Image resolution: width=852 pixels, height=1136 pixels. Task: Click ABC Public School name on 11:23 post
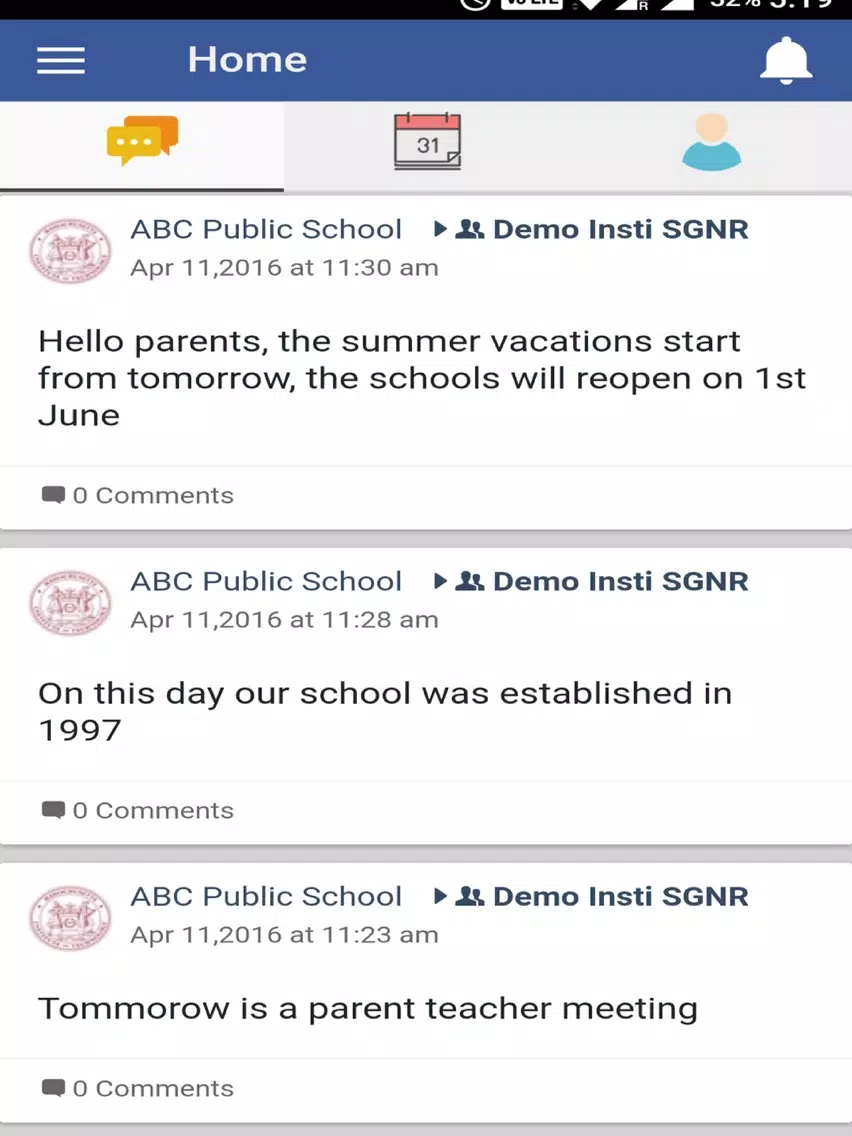266,896
